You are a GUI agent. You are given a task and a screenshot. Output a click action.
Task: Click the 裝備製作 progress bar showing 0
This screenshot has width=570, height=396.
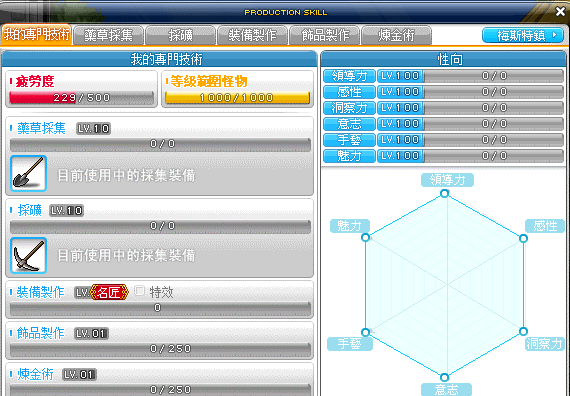(x=160, y=308)
